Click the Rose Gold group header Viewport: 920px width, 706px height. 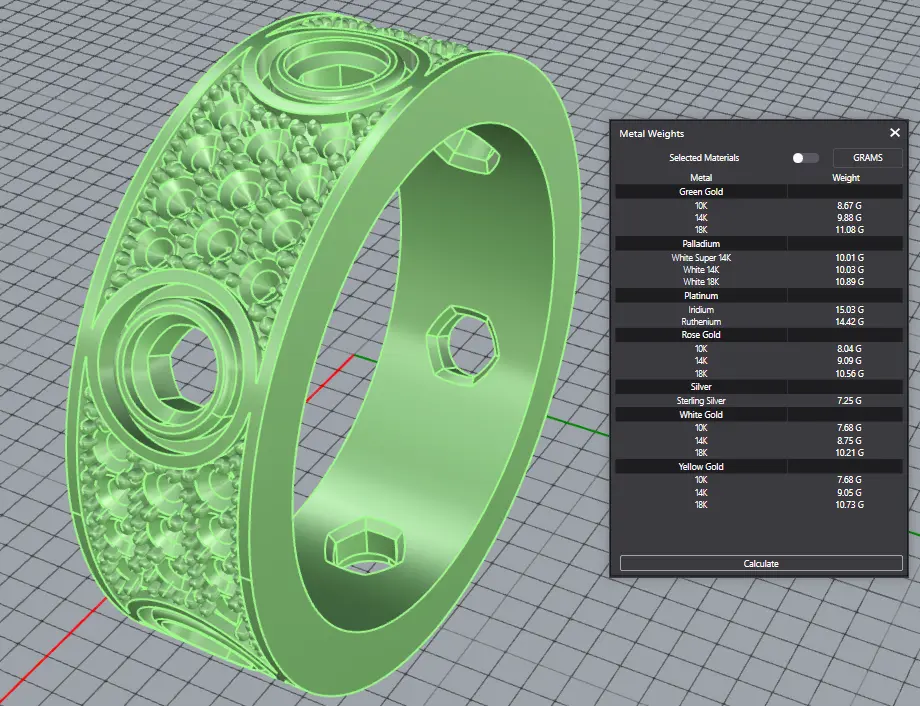coord(701,335)
